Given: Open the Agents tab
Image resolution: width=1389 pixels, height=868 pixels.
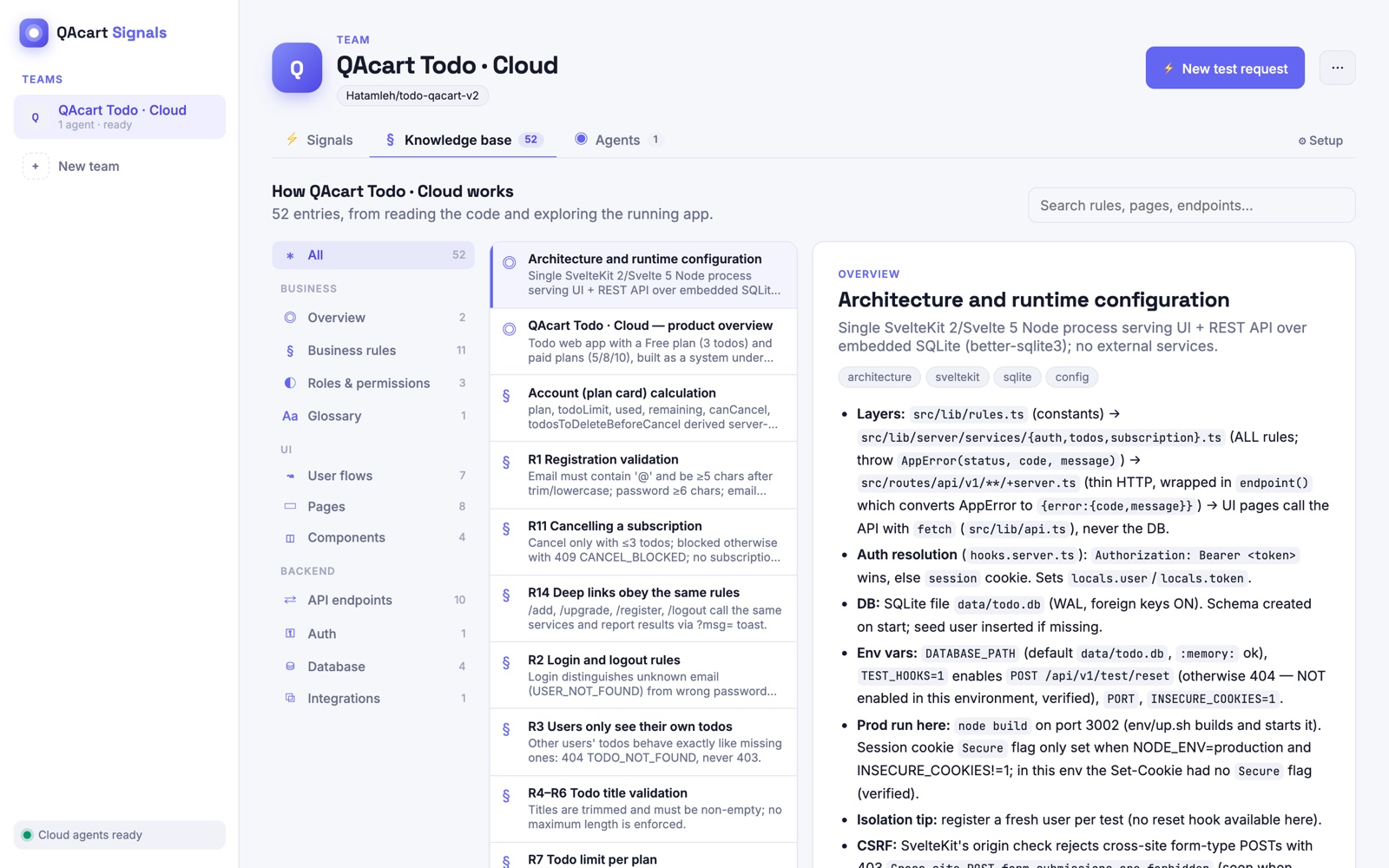Looking at the screenshot, I should coord(618,140).
